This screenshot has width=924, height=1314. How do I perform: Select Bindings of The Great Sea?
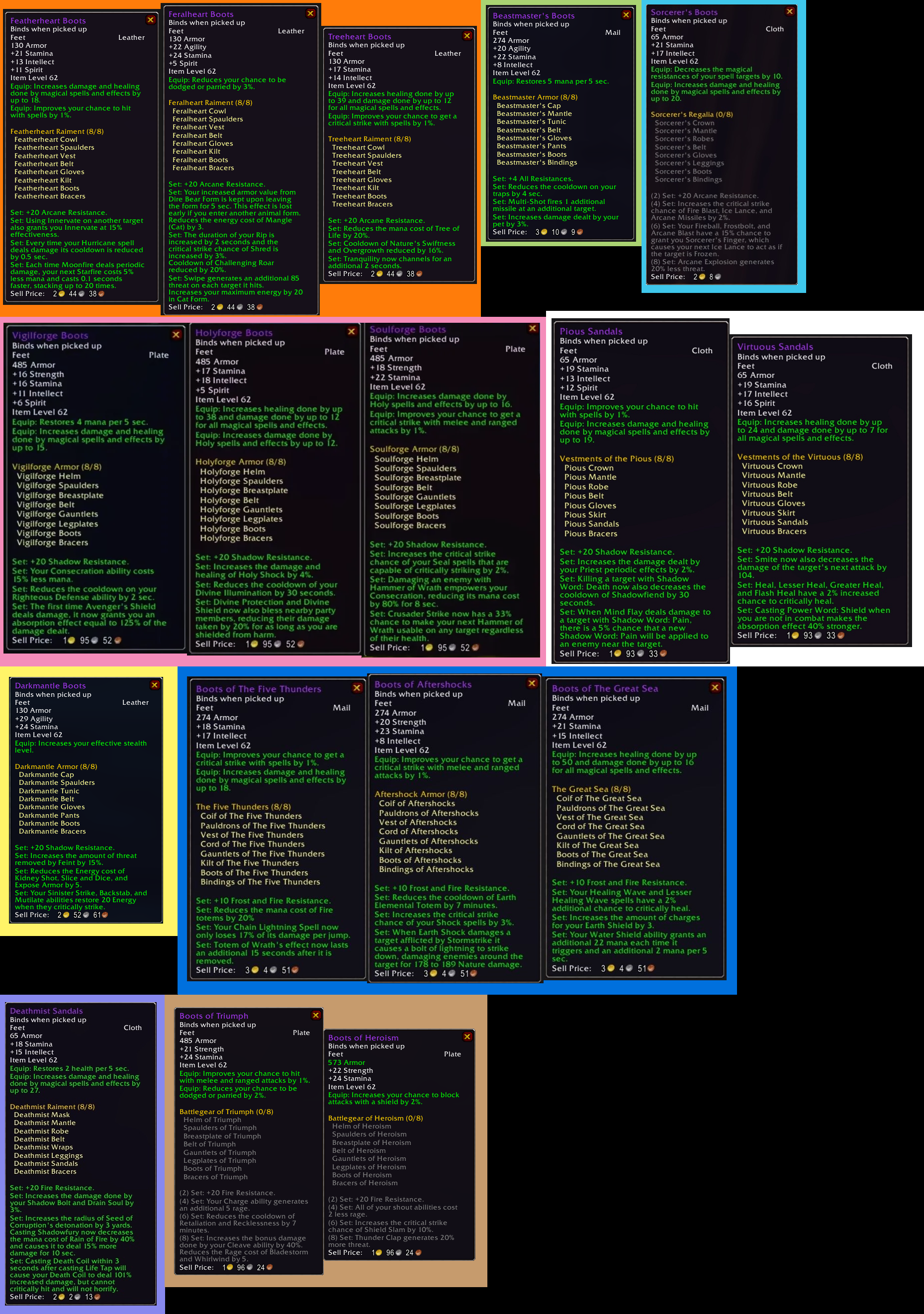(x=608, y=865)
